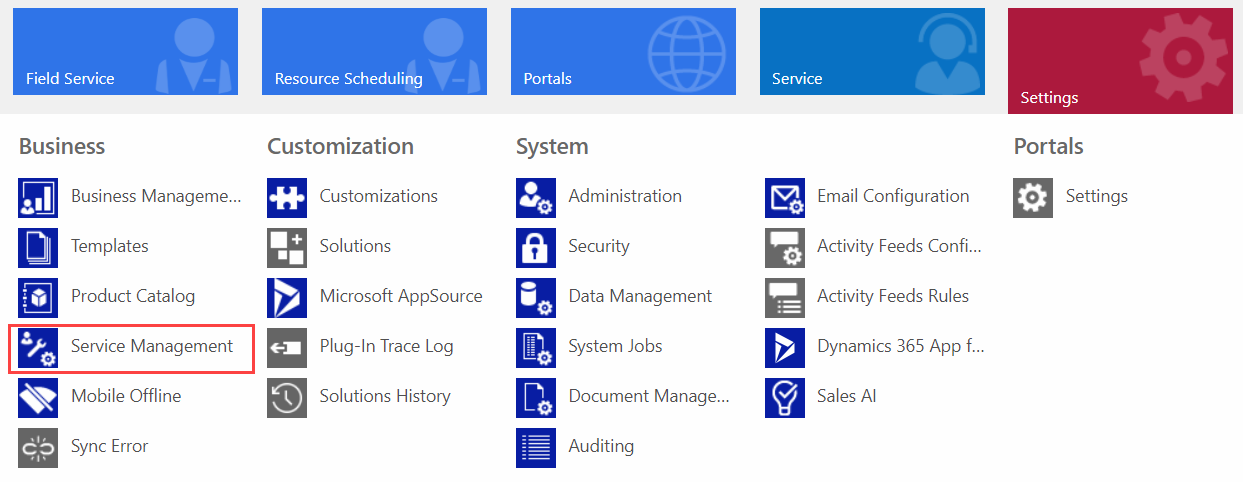
Task: Click the Portals Settings gear icon
Action: coord(1033,197)
